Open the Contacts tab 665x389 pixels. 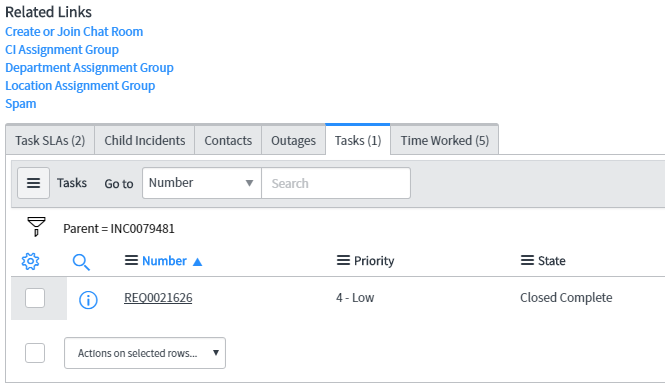(x=228, y=140)
